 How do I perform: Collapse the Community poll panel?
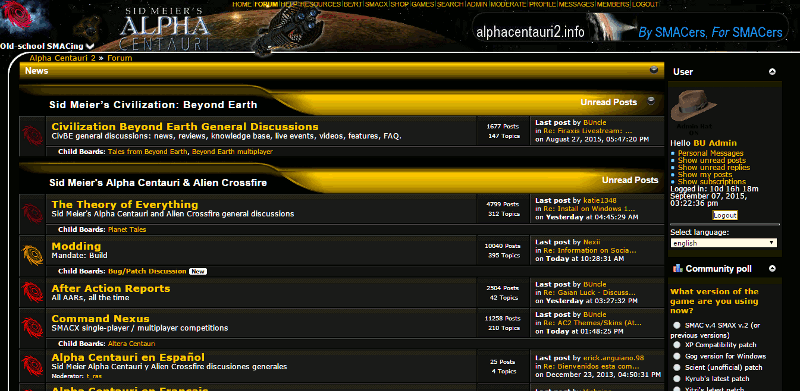[x=772, y=268]
